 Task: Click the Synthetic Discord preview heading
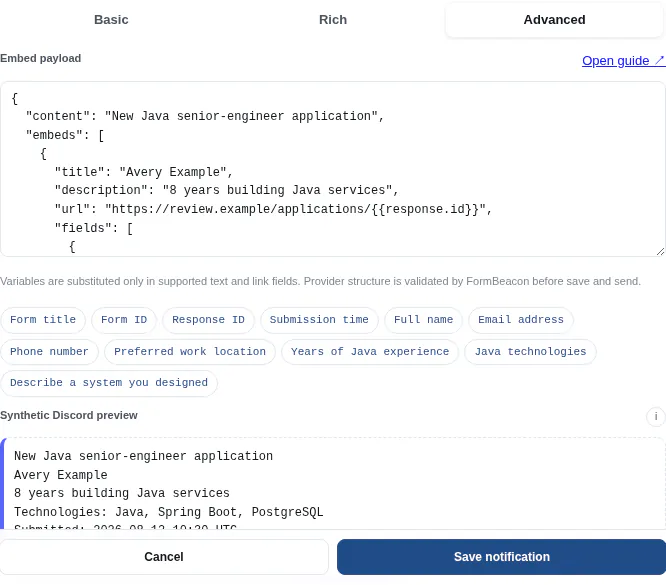click(x=69, y=415)
